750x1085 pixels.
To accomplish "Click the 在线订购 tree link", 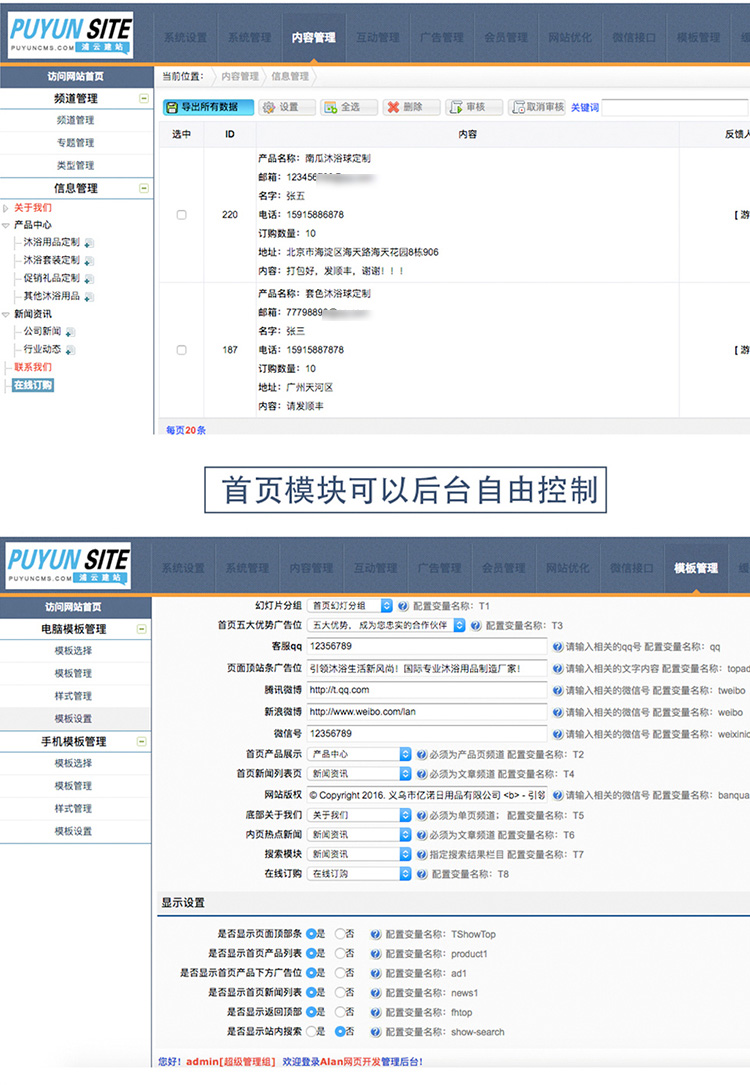I will click(x=33, y=385).
